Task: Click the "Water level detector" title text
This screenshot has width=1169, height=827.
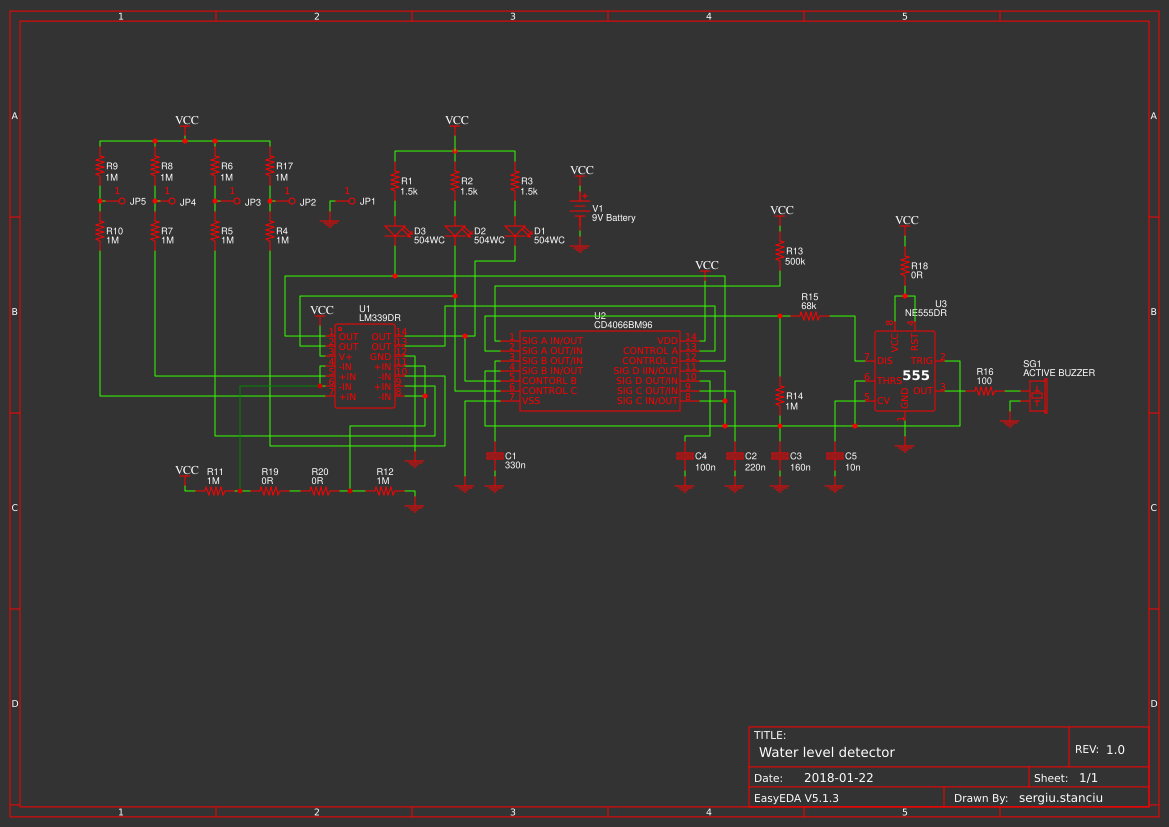Action: click(x=826, y=752)
